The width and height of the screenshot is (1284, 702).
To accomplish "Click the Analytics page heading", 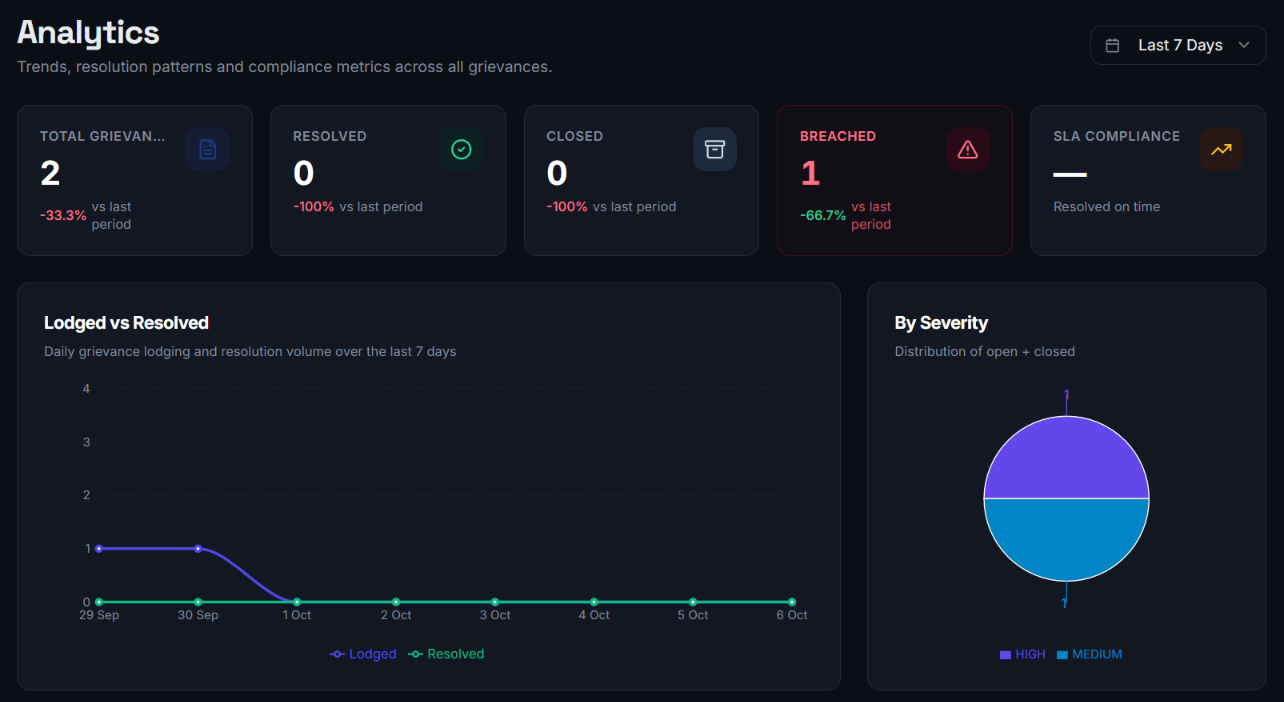I will pos(88,32).
